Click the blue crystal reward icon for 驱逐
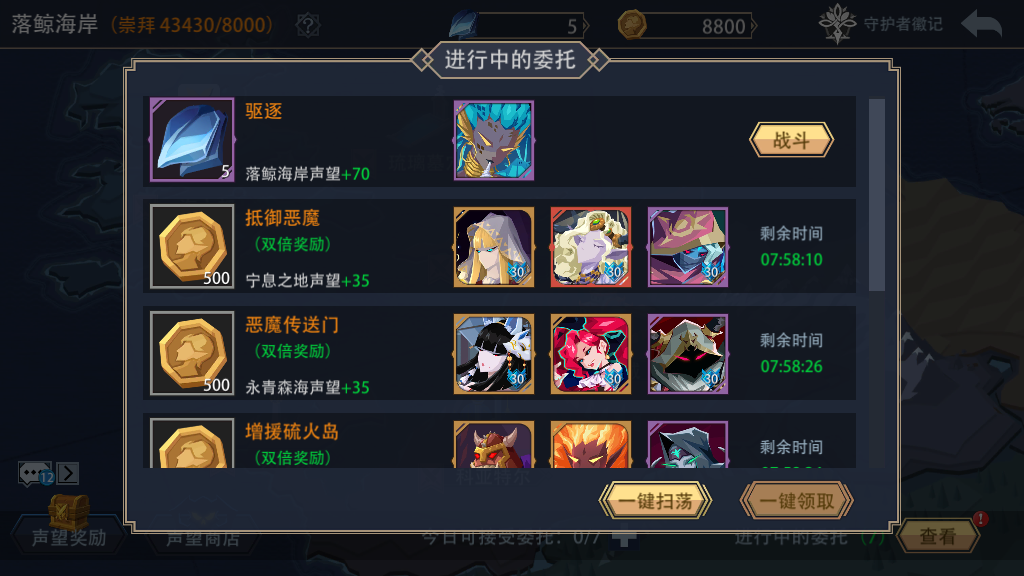This screenshot has width=1024, height=576. pyautogui.click(x=192, y=140)
